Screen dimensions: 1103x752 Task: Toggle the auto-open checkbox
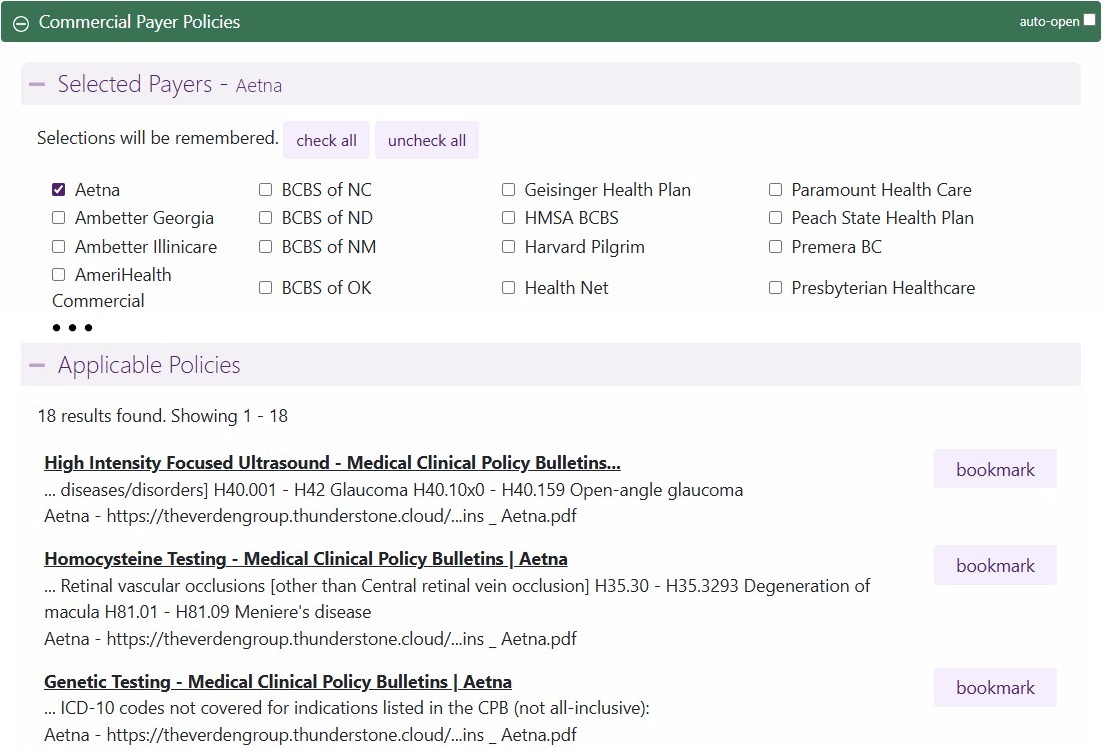tap(1089, 20)
